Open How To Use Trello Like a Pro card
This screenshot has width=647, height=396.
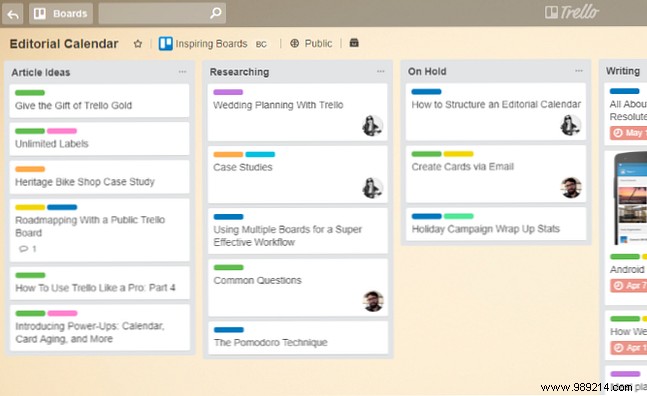[99, 283]
